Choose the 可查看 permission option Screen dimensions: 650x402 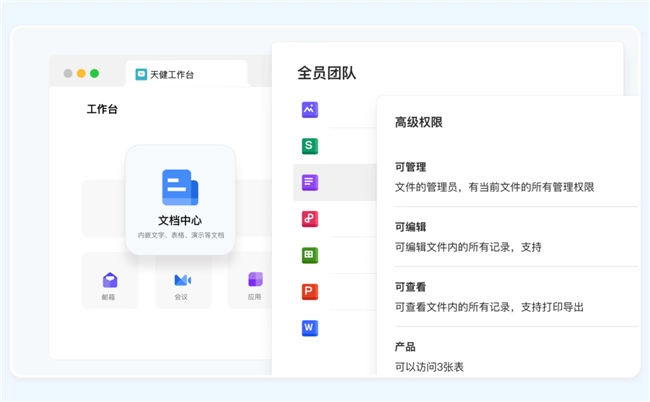[x=413, y=287]
